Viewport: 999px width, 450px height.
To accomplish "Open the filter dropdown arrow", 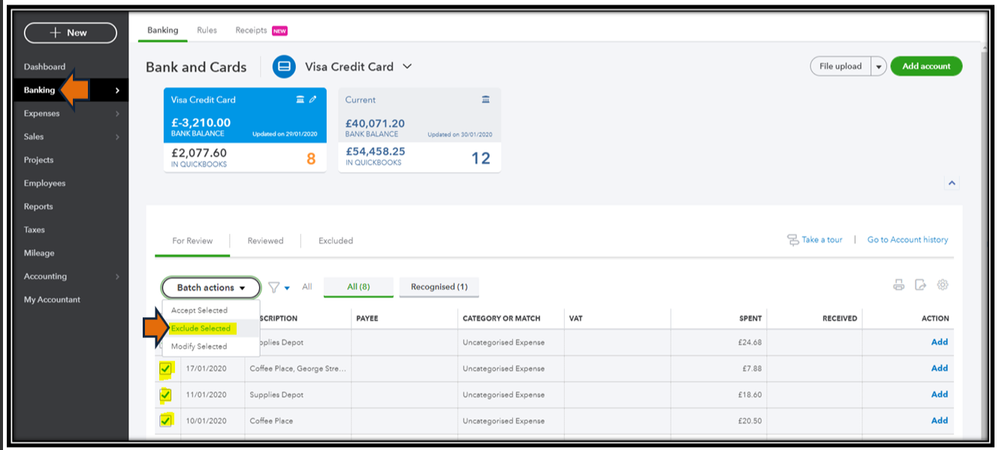I will (287, 288).
